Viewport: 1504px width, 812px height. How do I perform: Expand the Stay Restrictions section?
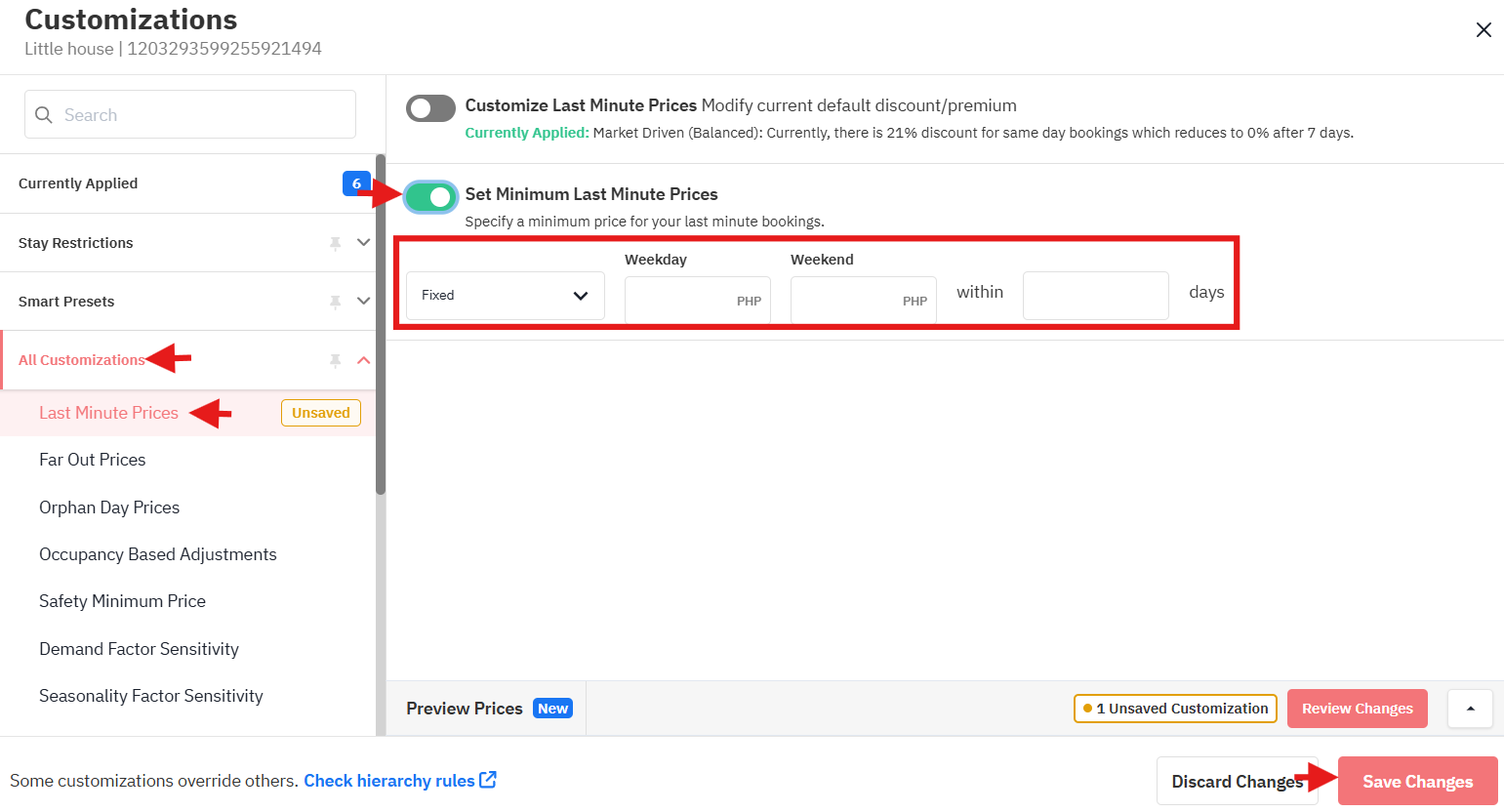click(364, 243)
